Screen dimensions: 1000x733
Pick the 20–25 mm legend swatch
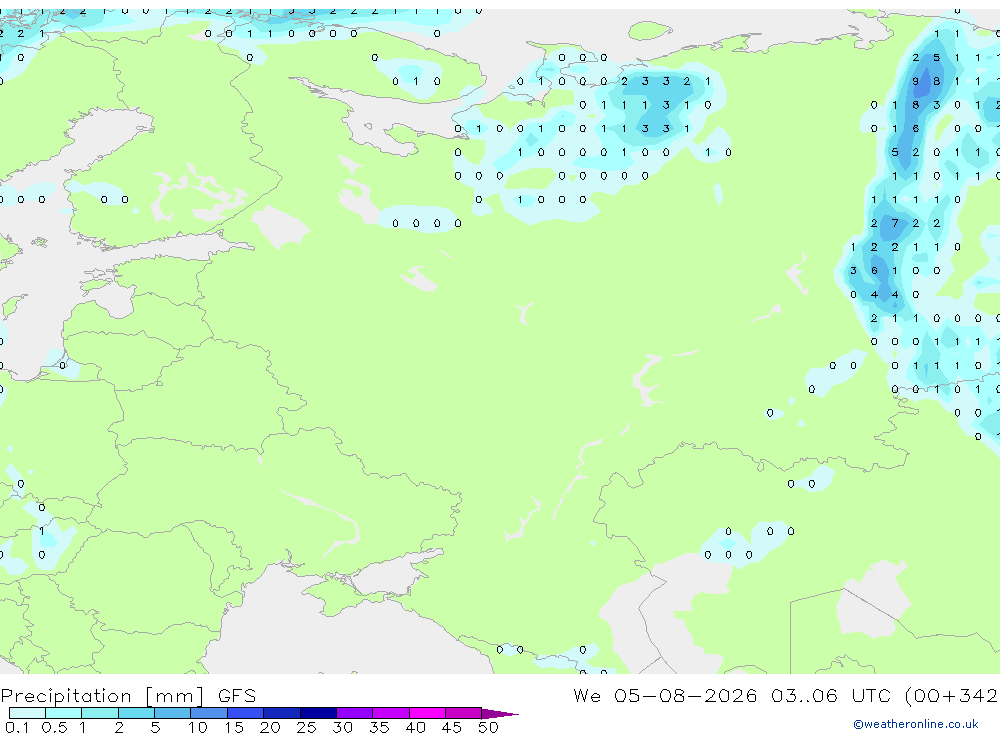(281, 713)
